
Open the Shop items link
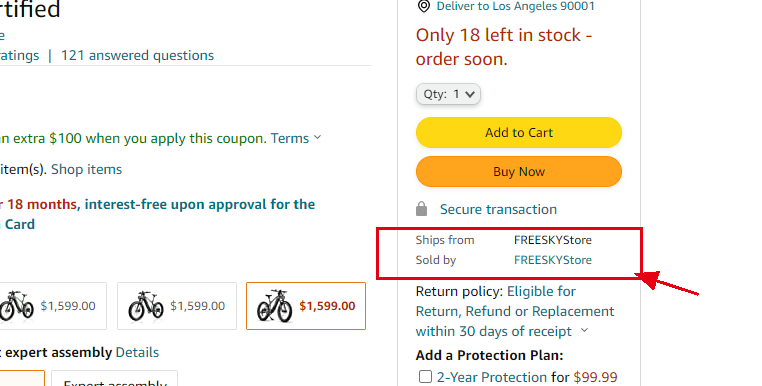(x=87, y=169)
